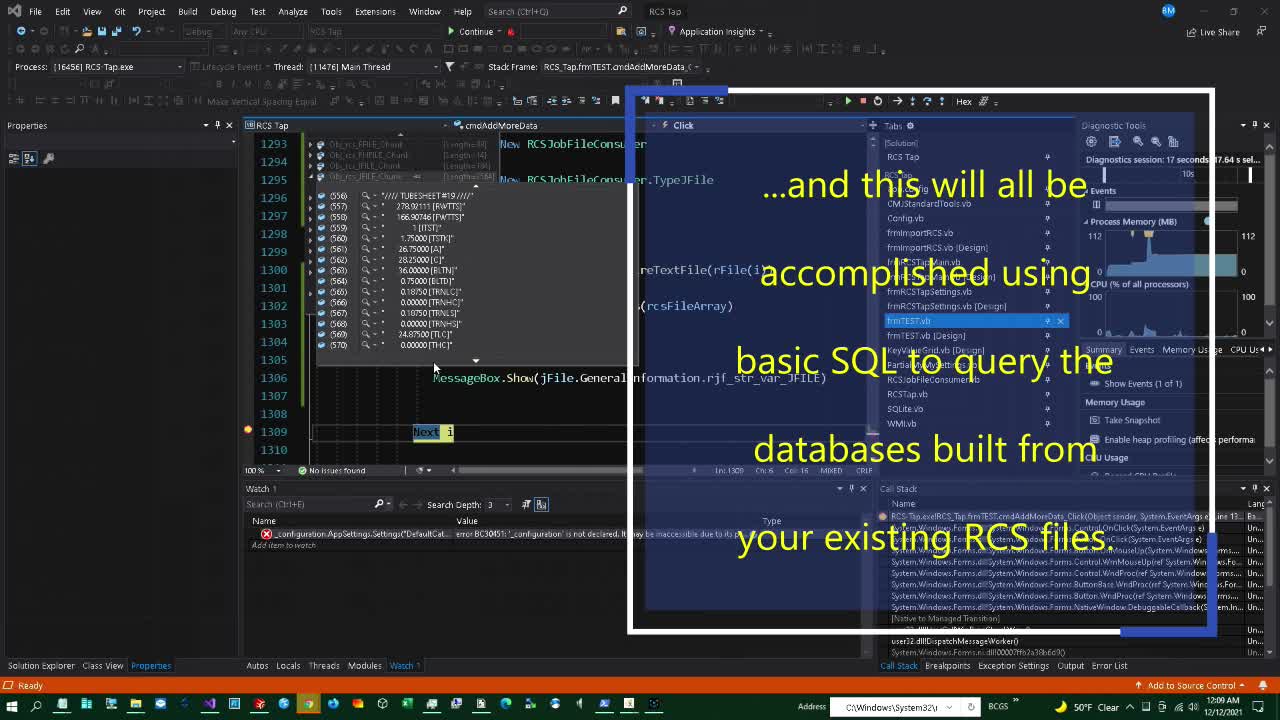Click the Windows Start button
Image resolution: width=1280 pixels, height=720 pixels.
pos(12,705)
